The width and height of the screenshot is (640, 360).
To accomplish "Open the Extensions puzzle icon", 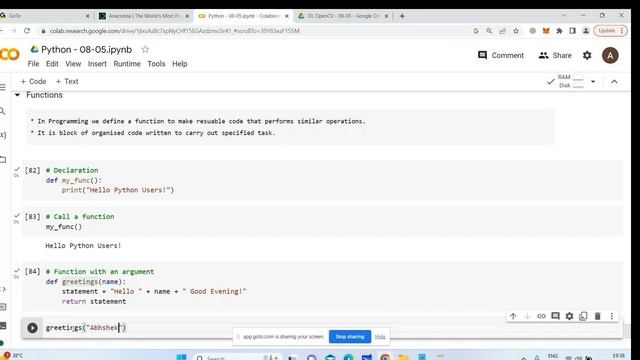I will (559, 31).
